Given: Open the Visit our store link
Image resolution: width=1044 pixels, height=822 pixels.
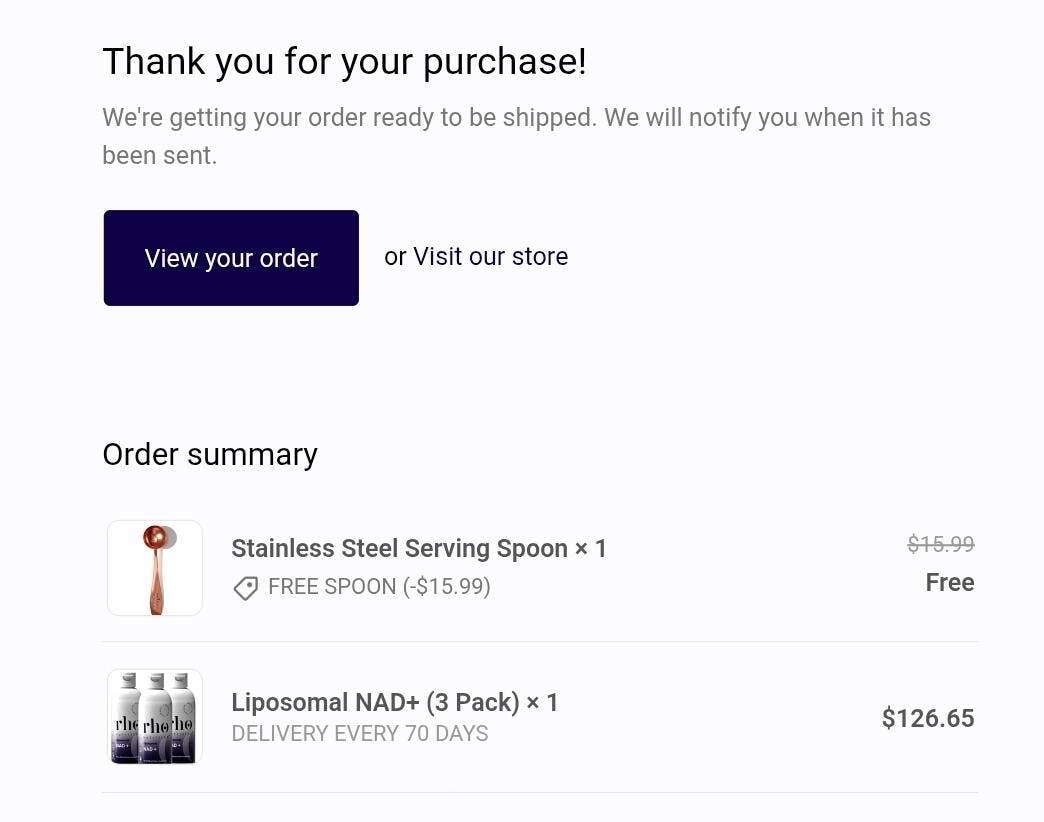Looking at the screenshot, I should (x=490, y=256).
